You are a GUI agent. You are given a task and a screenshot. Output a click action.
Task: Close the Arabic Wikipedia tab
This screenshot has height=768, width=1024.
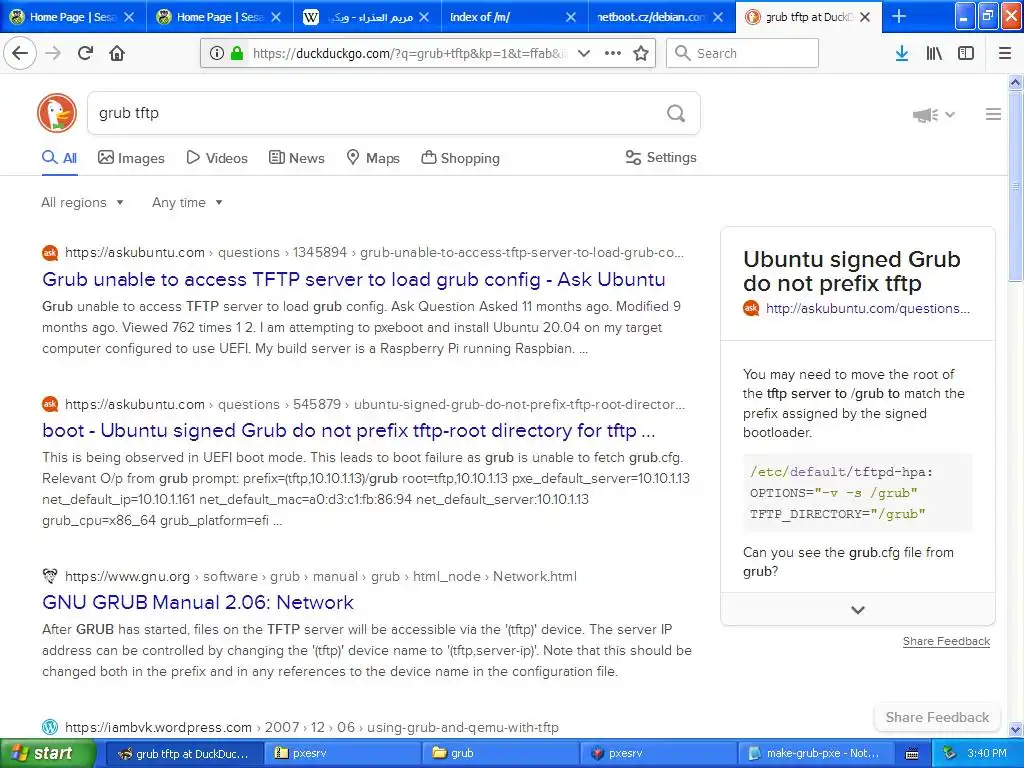424,17
